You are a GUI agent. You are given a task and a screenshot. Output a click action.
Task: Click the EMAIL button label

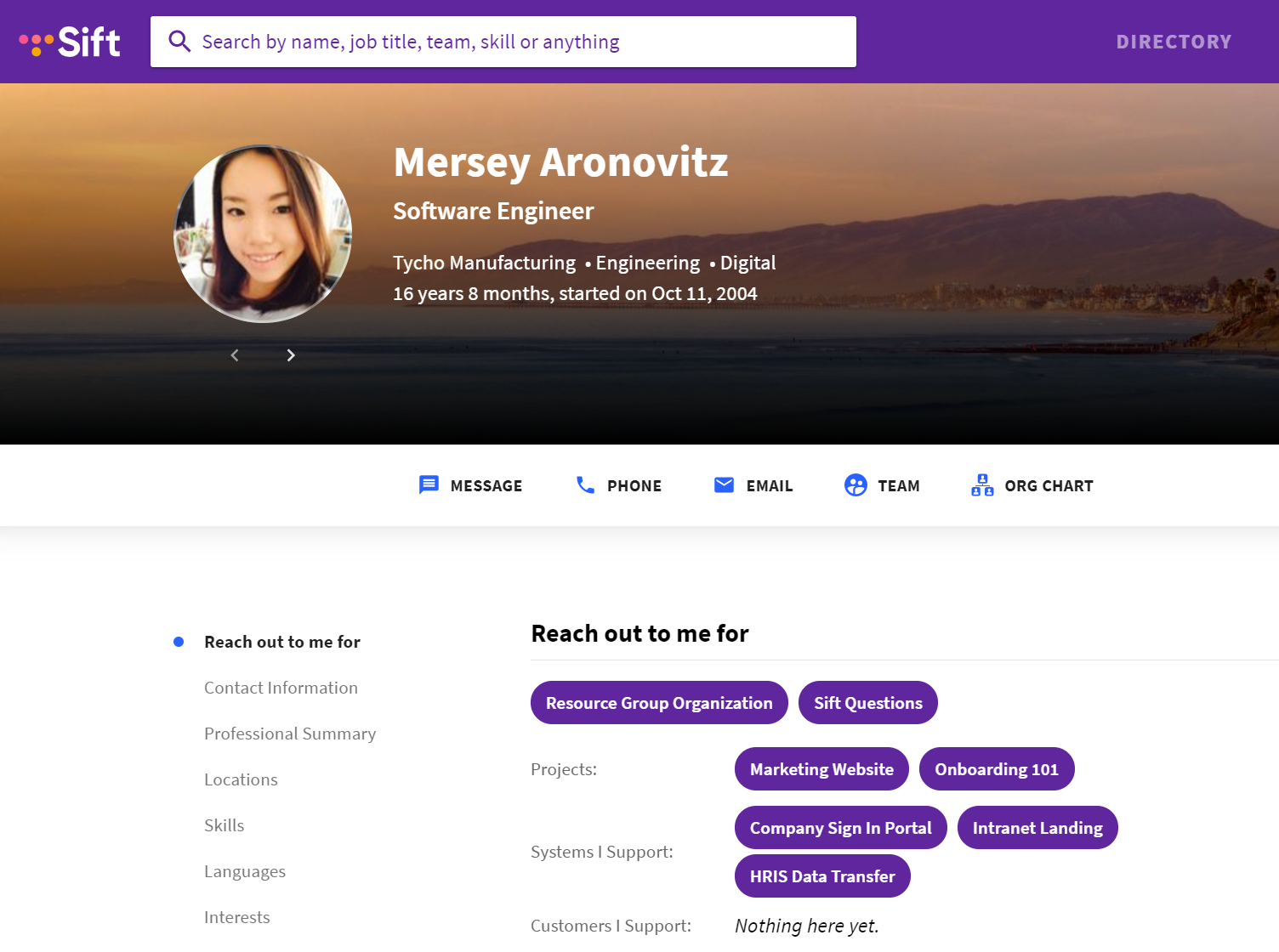(x=770, y=486)
